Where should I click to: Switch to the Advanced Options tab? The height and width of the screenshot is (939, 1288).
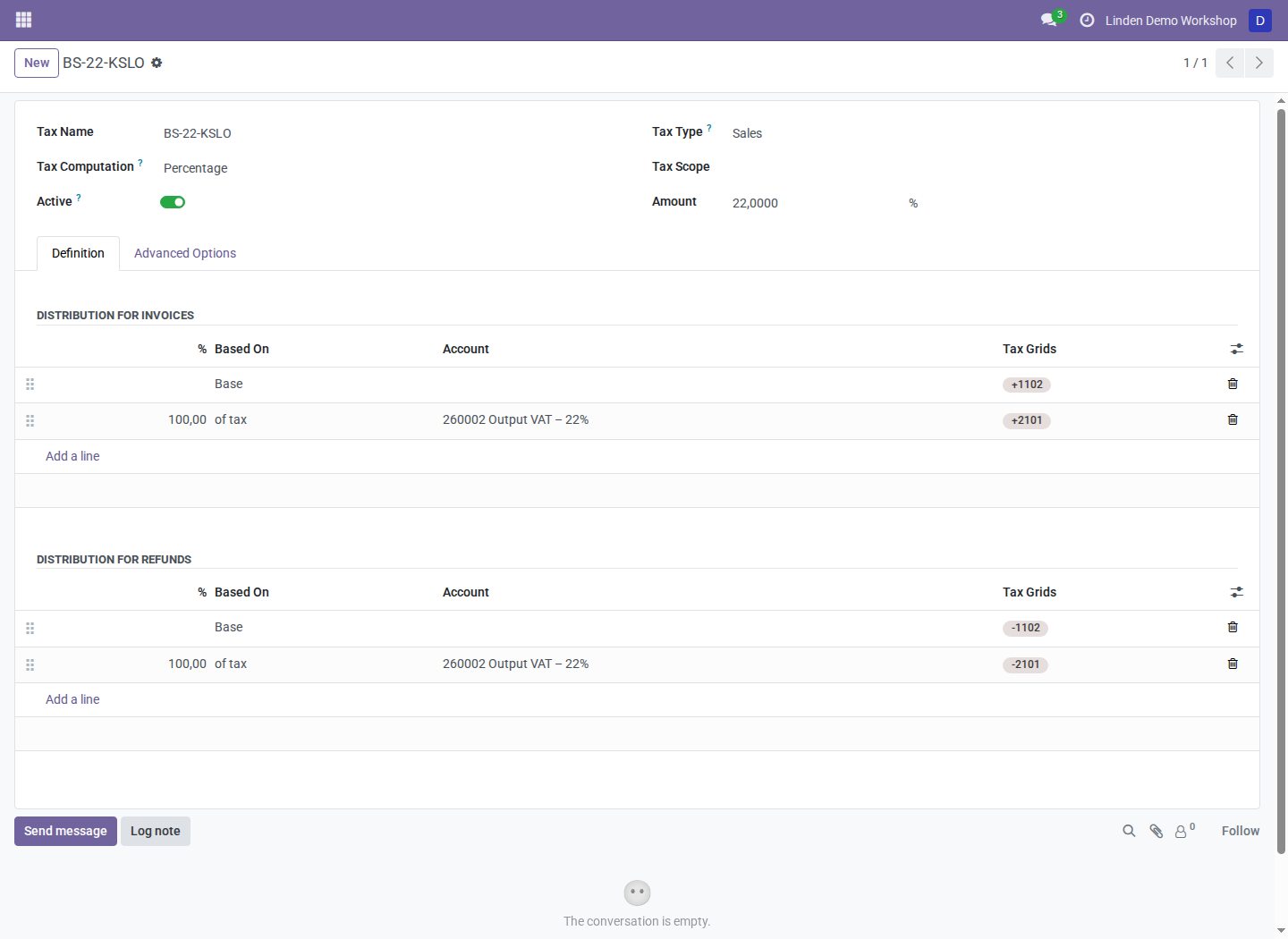[x=185, y=253]
